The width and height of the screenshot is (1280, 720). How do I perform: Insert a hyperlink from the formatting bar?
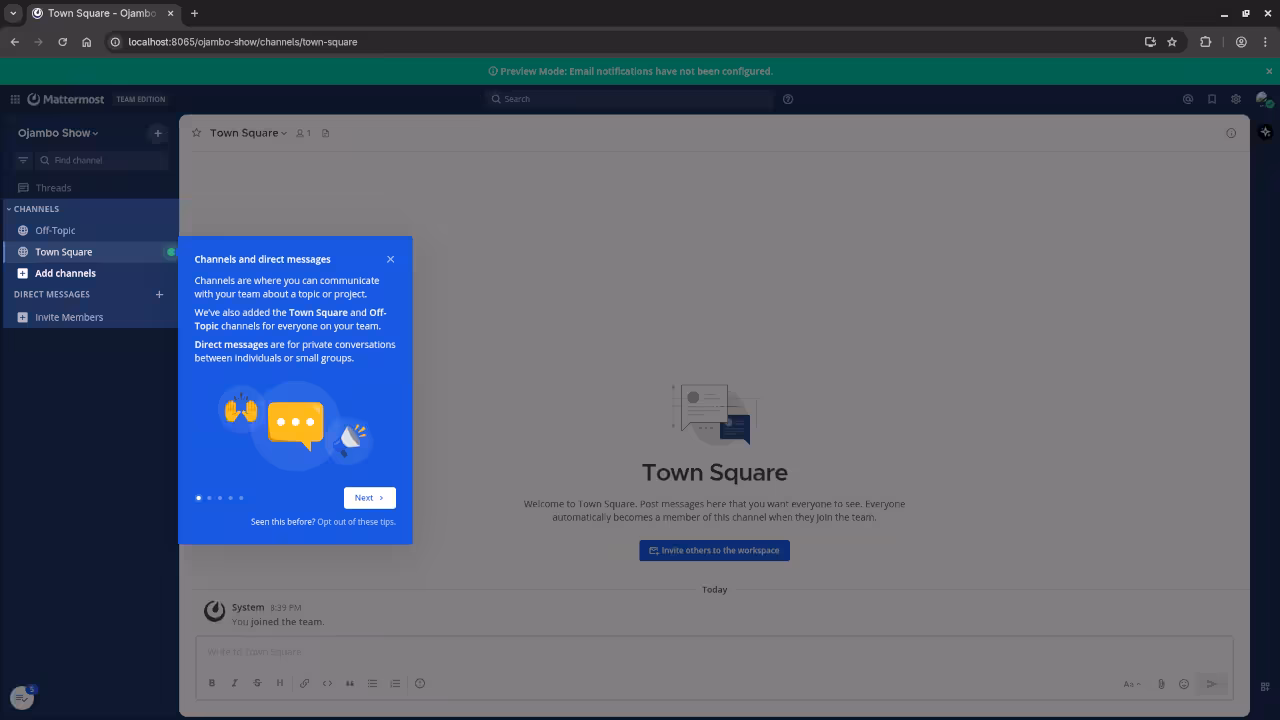coord(304,683)
